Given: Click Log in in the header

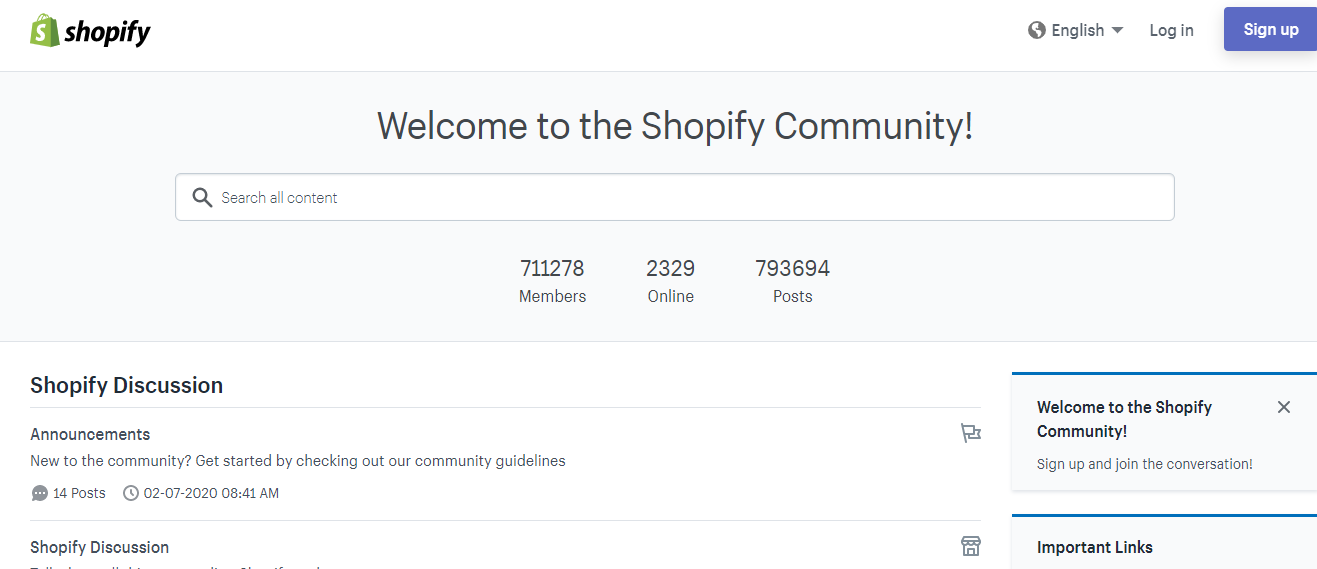Looking at the screenshot, I should (1171, 30).
